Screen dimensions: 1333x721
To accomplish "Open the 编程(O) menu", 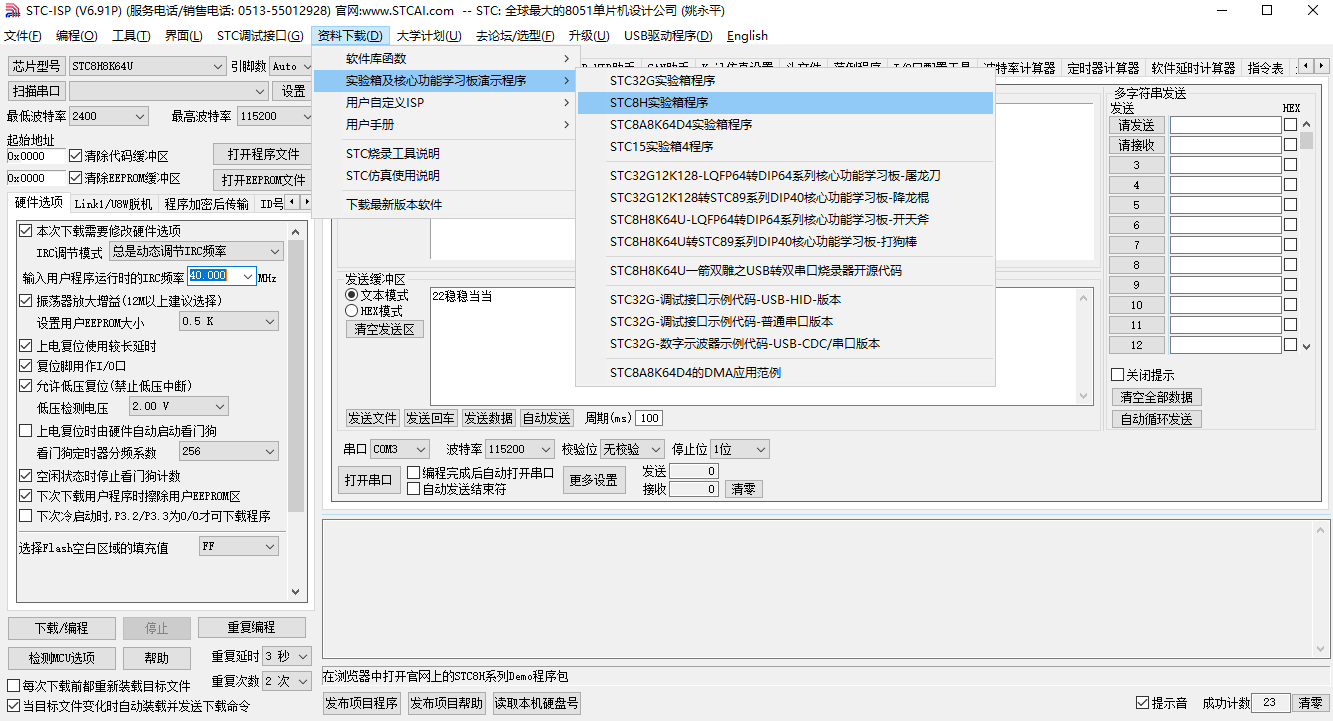I will click(x=77, y=36).
